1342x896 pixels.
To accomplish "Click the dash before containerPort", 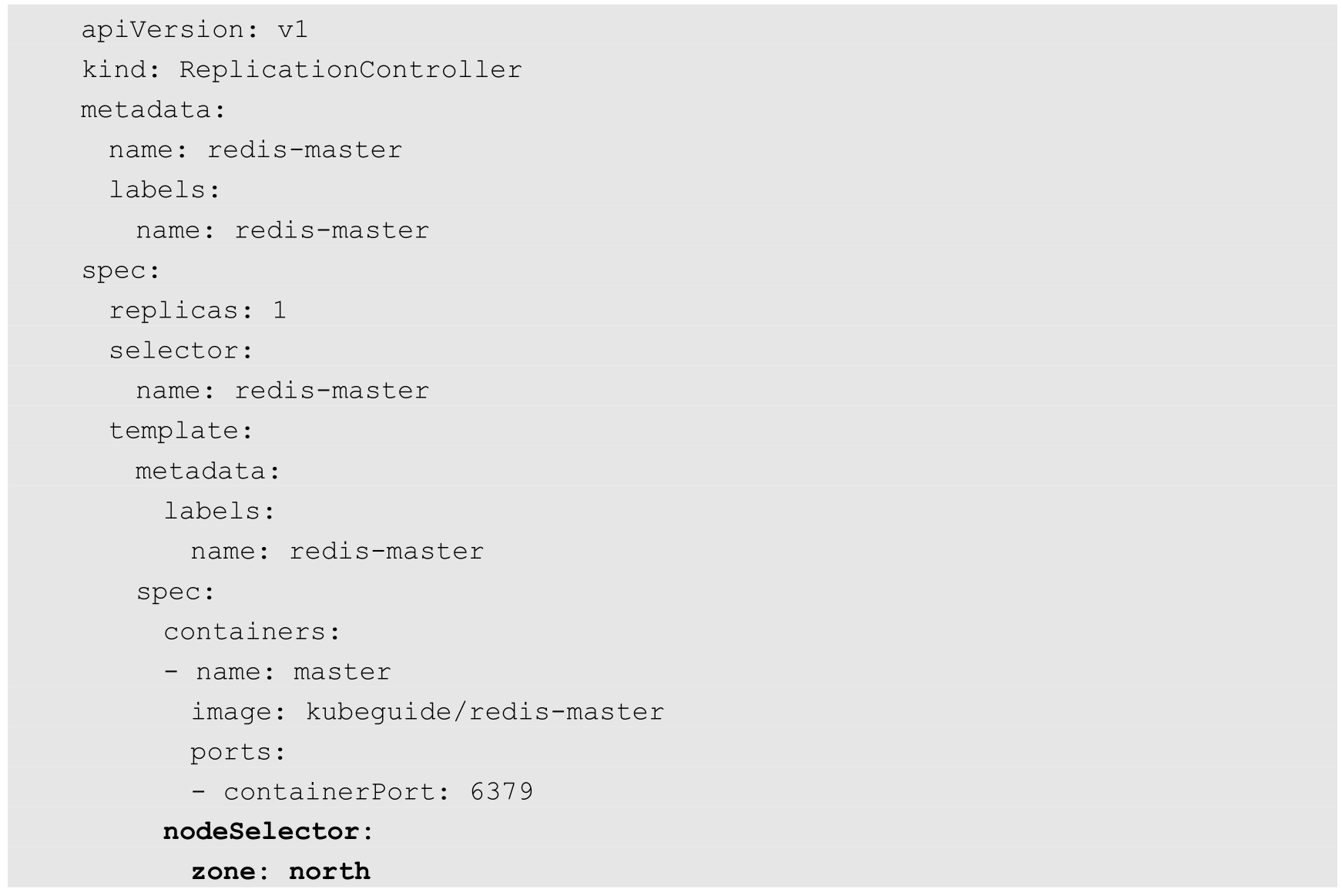I will click(199, 792).
